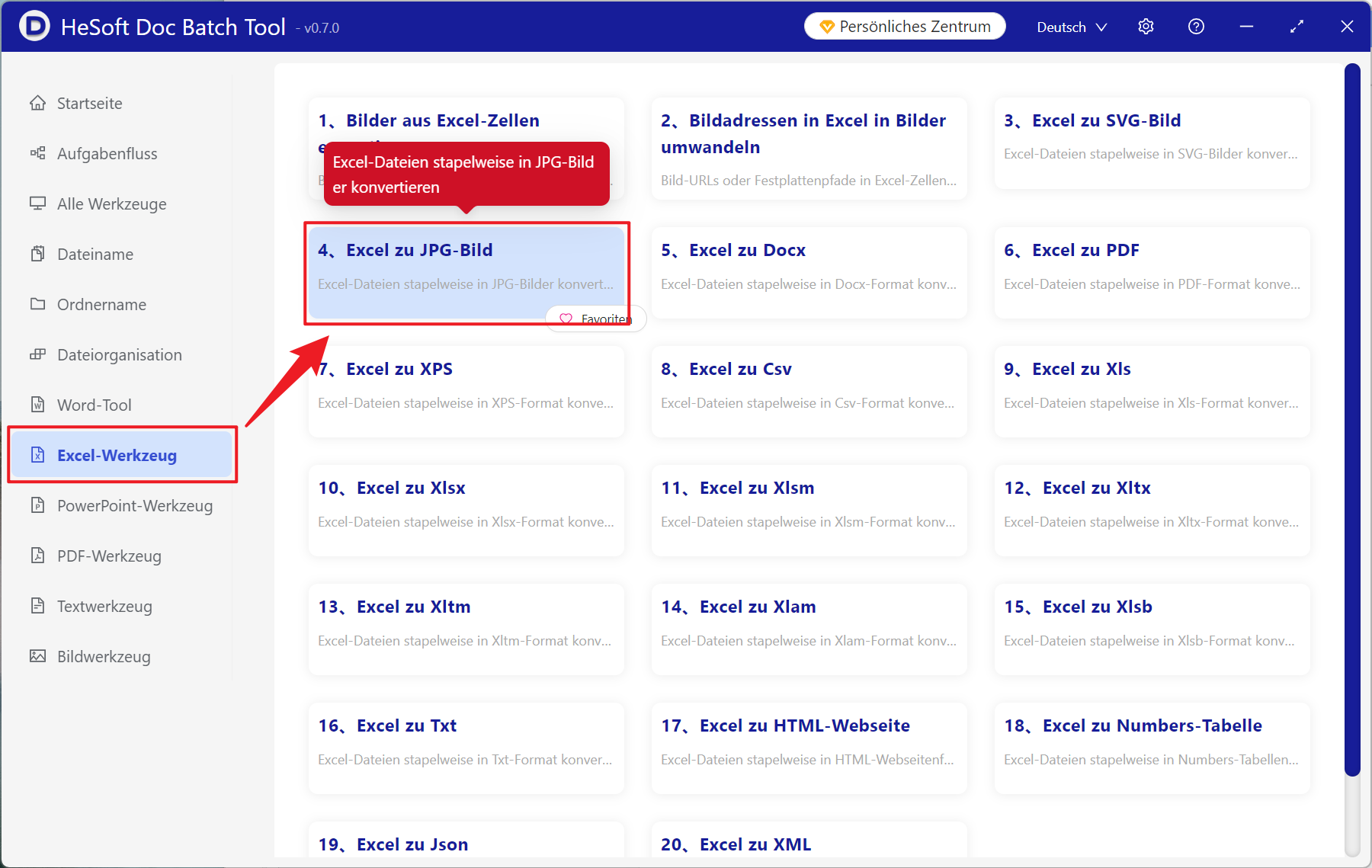Open Excel zu SVG-Bild tool

point(1152,143)
